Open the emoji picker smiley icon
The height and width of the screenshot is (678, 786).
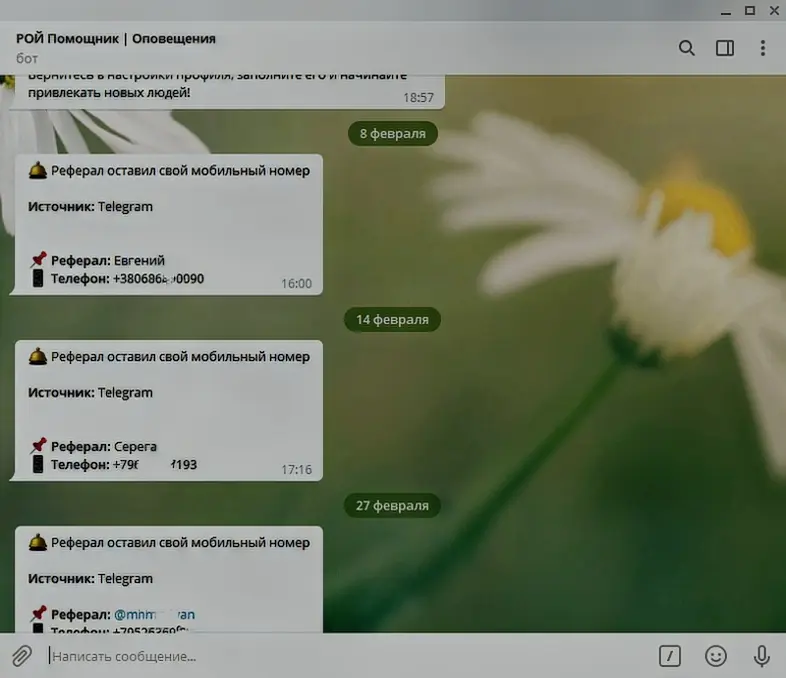(716, 655)
